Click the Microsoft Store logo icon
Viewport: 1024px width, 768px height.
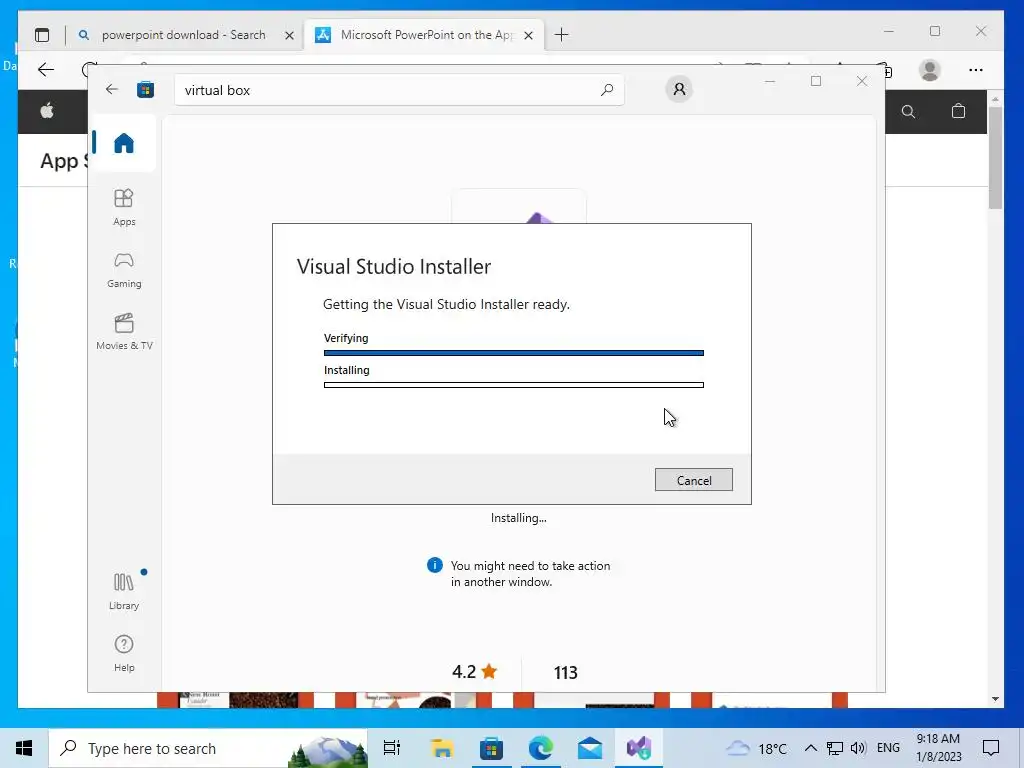(145, 89)
